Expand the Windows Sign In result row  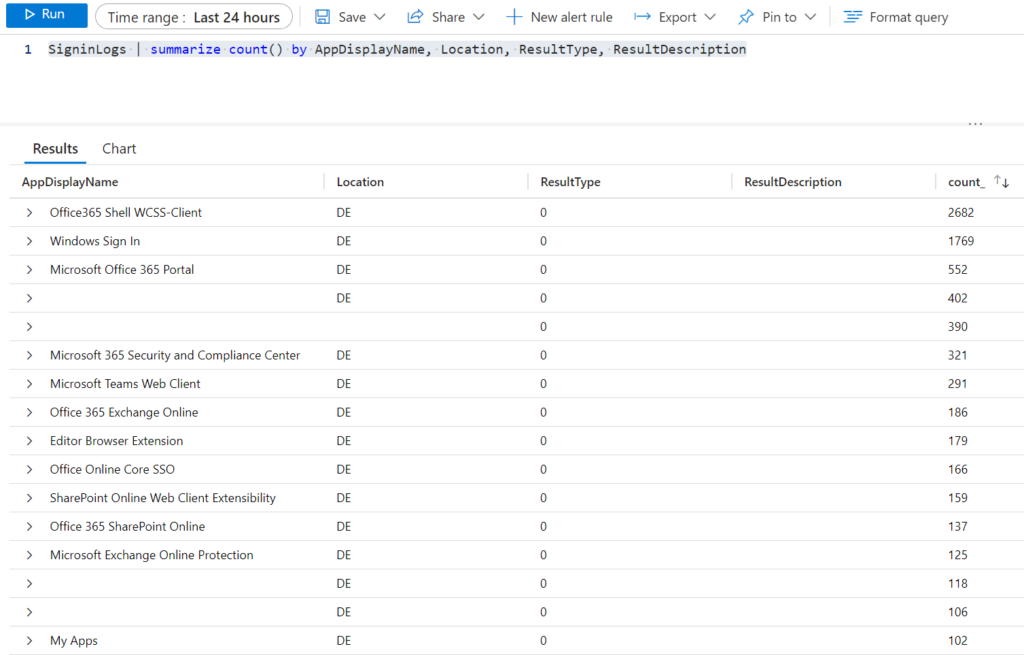28,241
